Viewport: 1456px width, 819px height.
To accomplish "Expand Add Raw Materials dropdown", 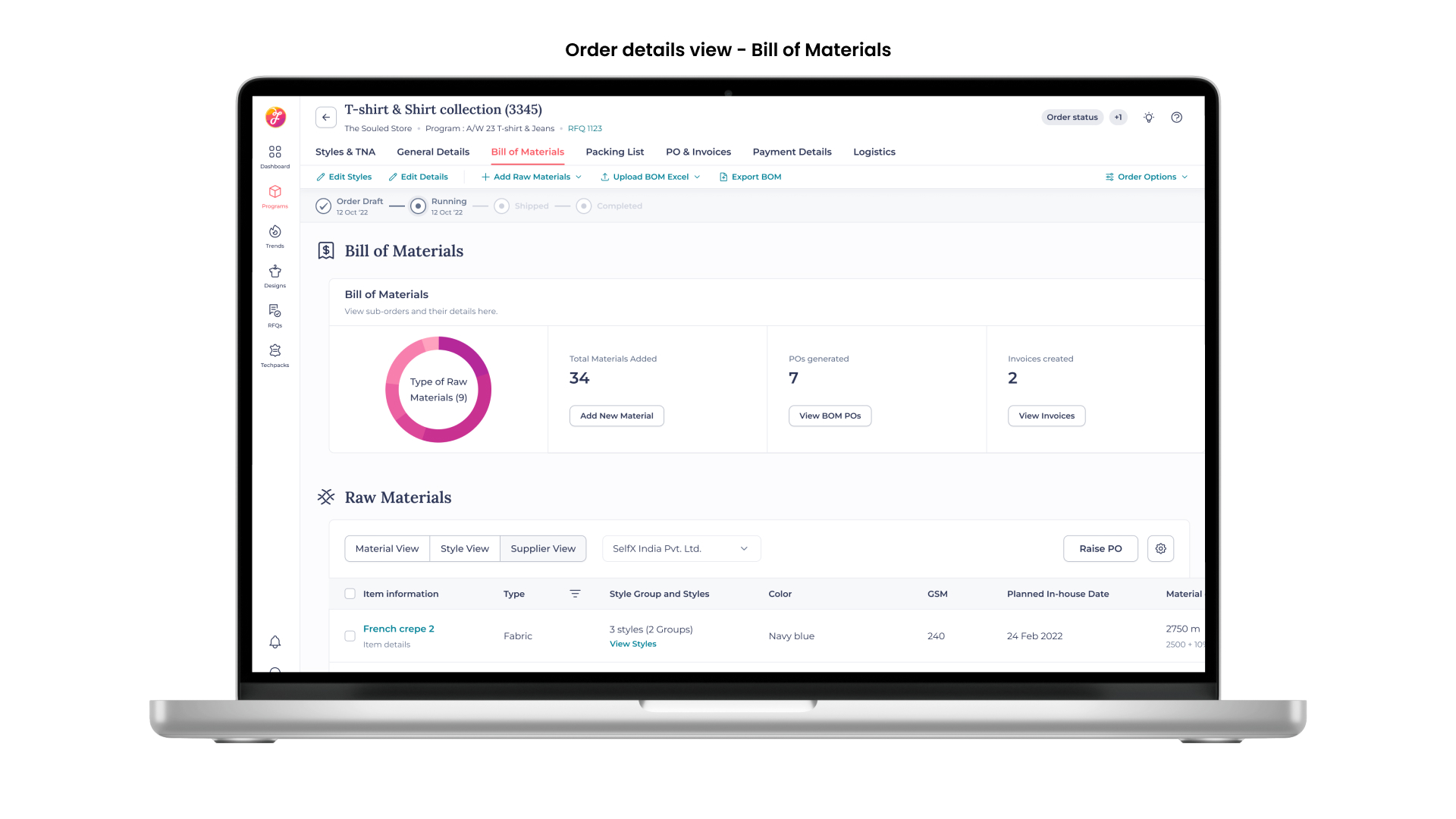I will [x=532, y=177].
